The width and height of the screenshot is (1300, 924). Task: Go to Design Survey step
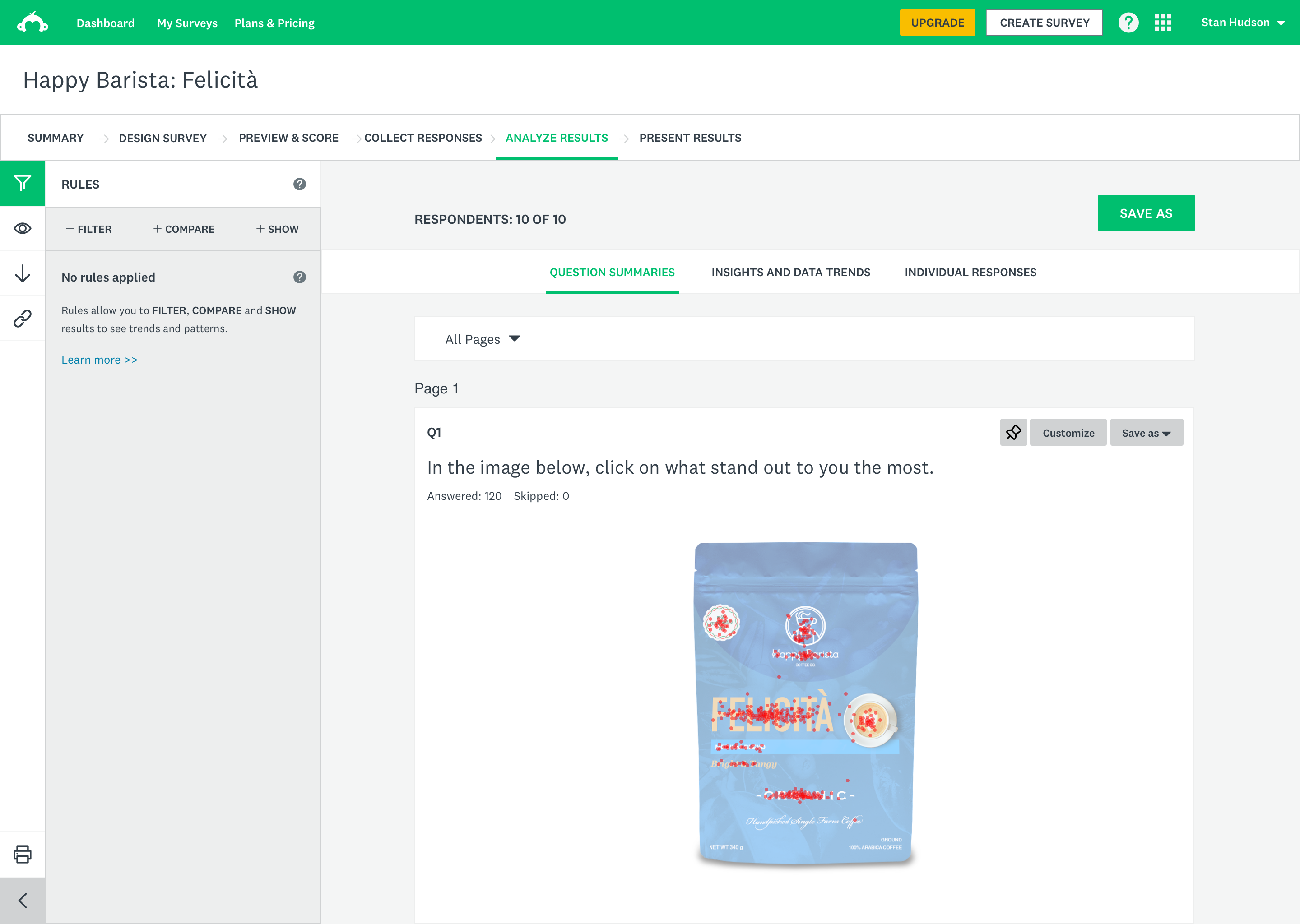pos(162,138)
